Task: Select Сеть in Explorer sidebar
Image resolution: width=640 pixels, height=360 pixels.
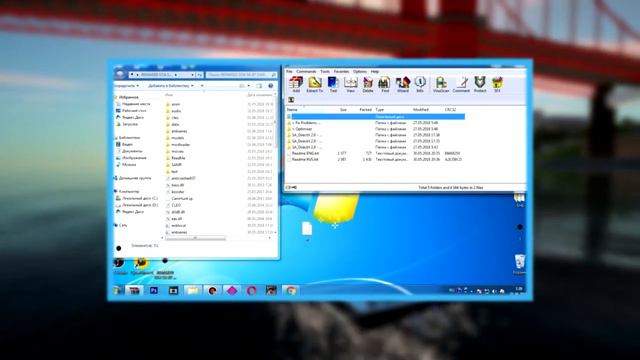Action: coord(123,225)
